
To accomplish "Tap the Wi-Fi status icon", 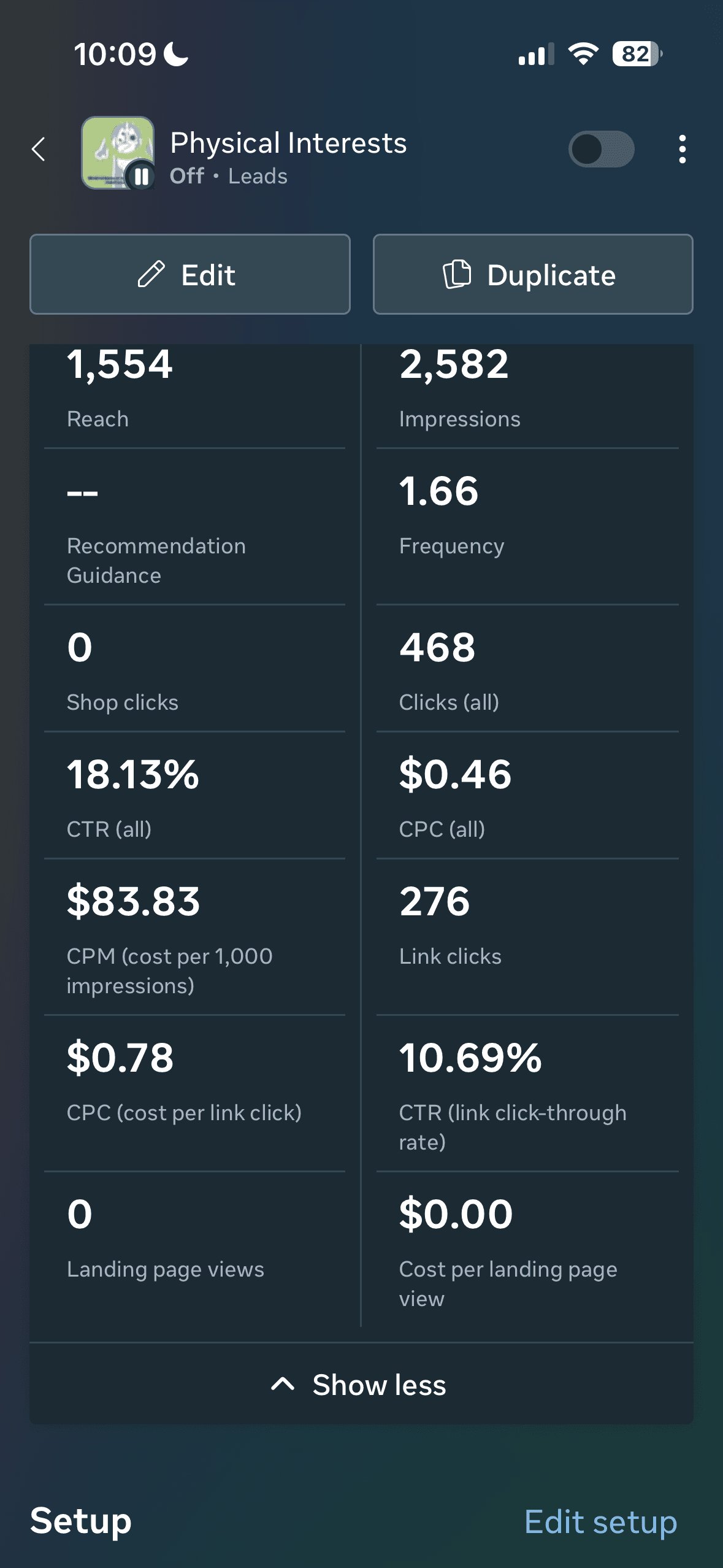I will 583,54.
